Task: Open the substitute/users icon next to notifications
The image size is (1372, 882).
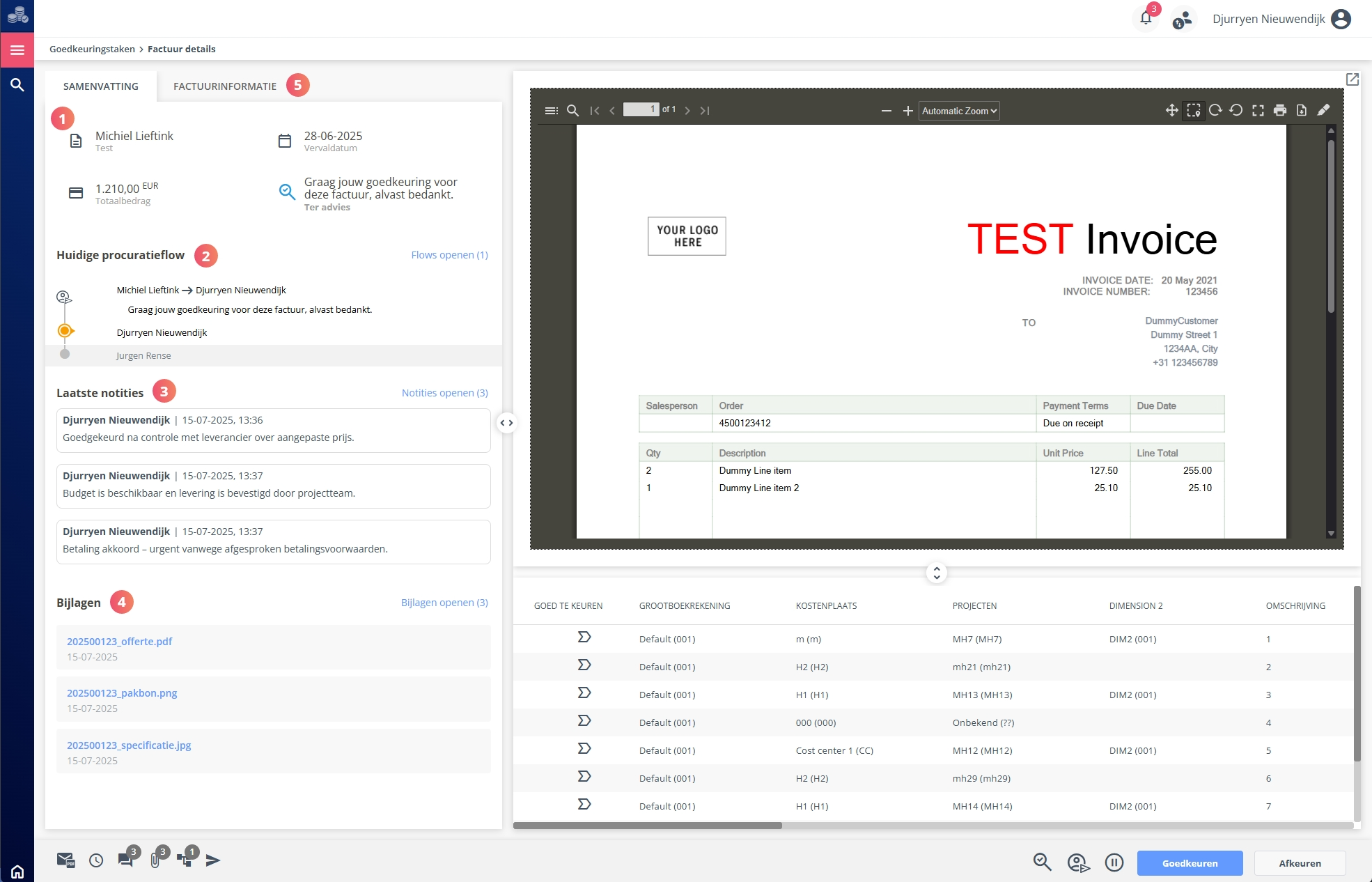Action: (x=1182, y=20)
